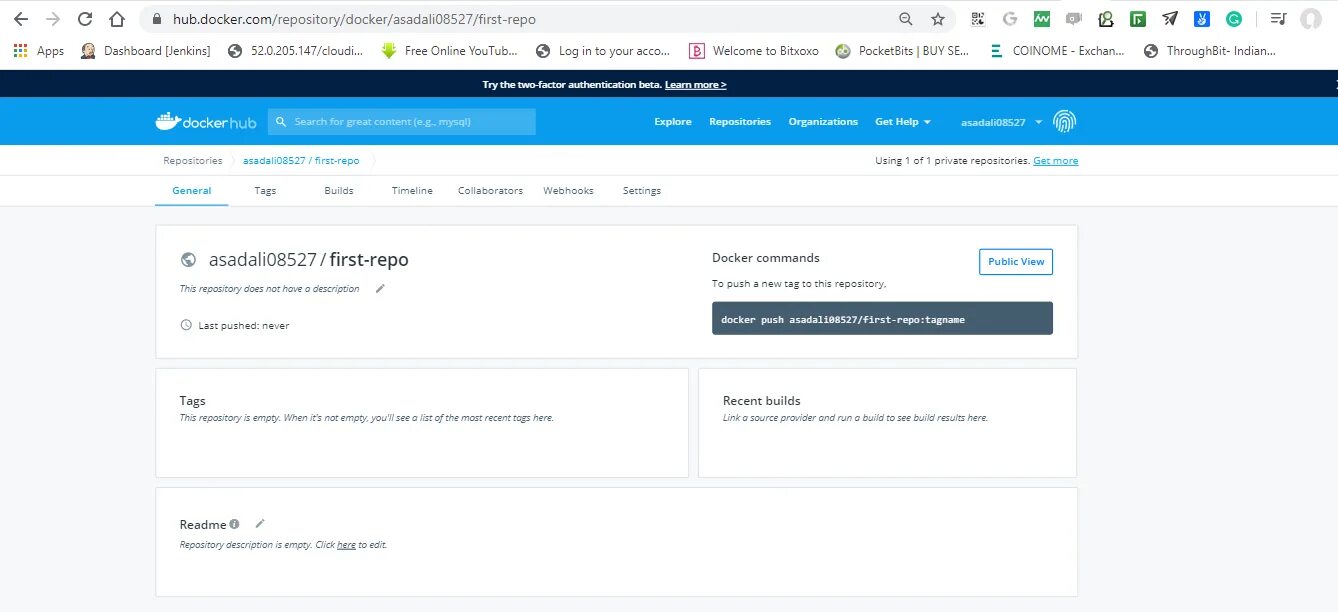Viewport: 1338px width, 612px height.
Task: Open the Builds tab
Action: (339, 190)
